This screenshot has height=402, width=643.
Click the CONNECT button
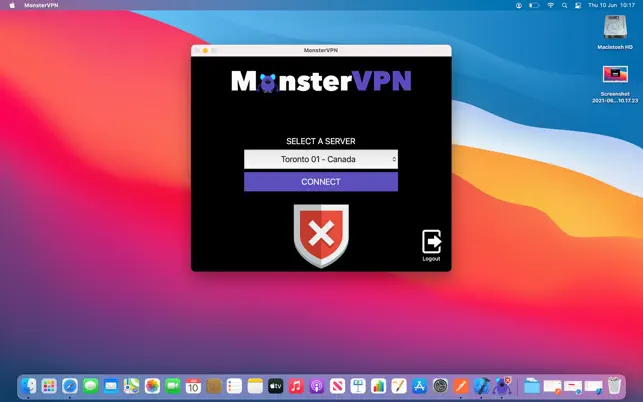coord(321,182)
